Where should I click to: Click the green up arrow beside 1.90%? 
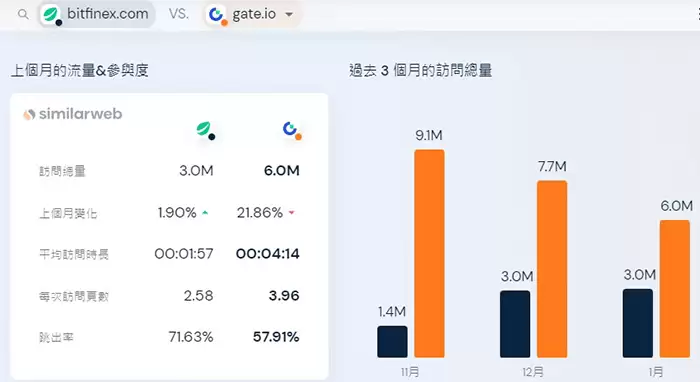pos(205,213)
